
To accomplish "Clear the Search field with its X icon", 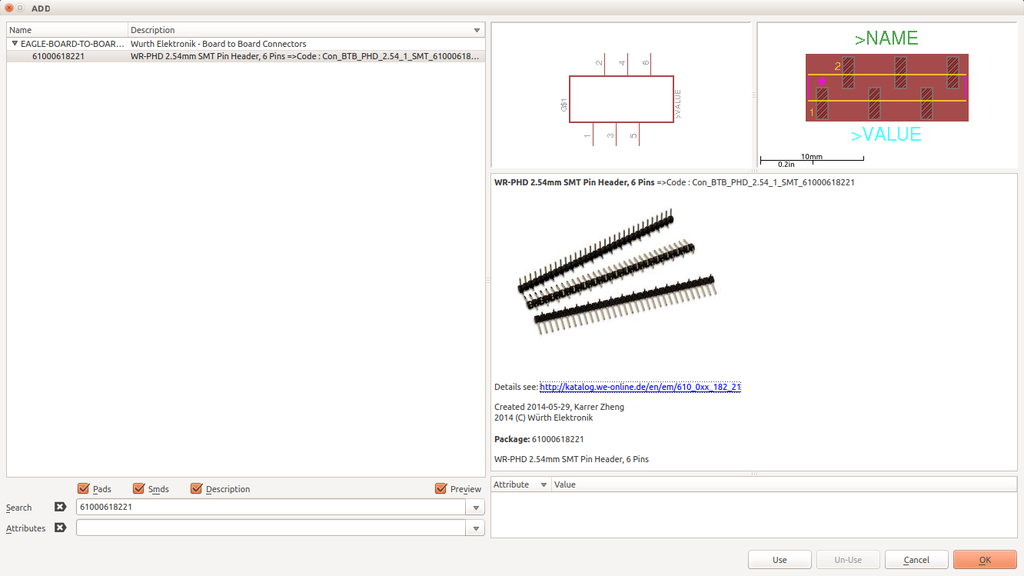I will coord(60,507).
